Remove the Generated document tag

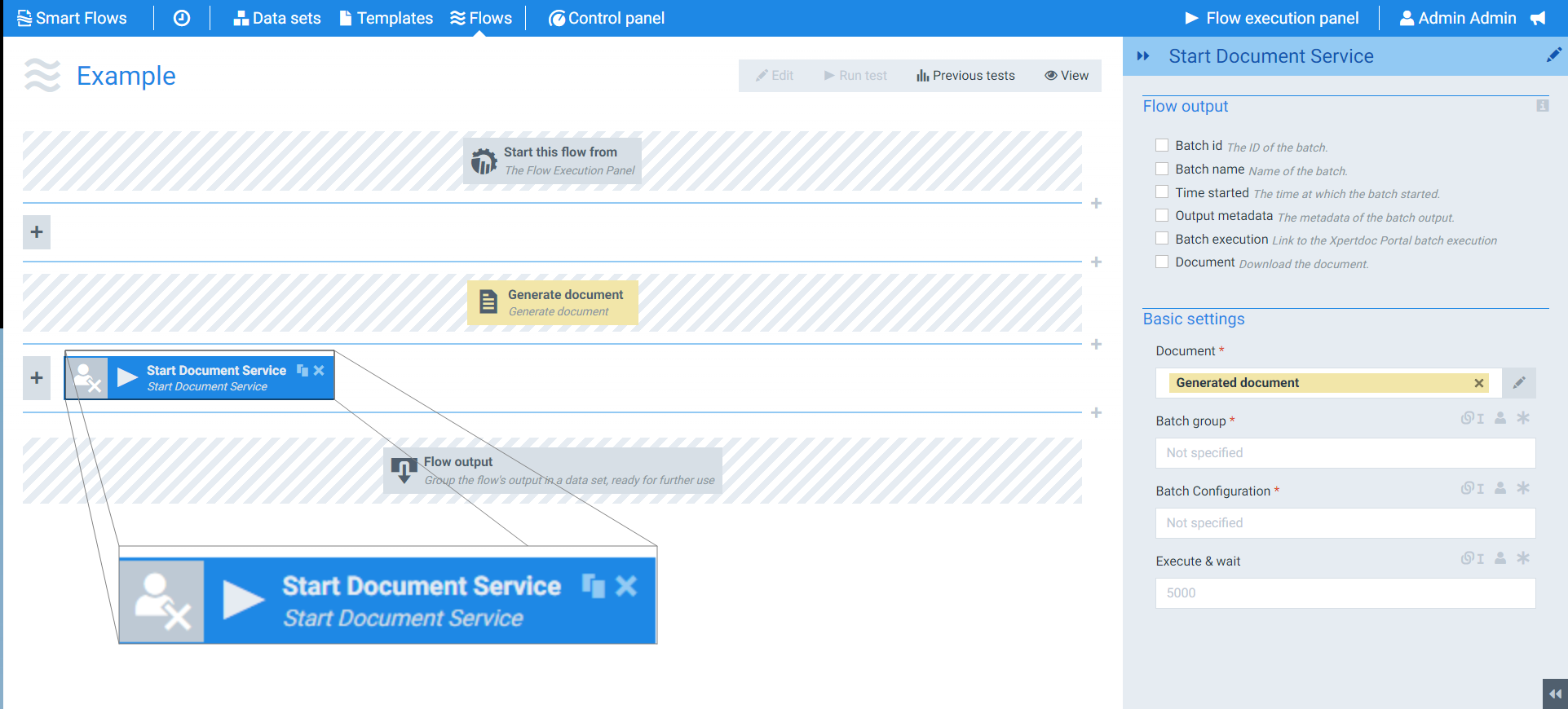point(1479,383)
